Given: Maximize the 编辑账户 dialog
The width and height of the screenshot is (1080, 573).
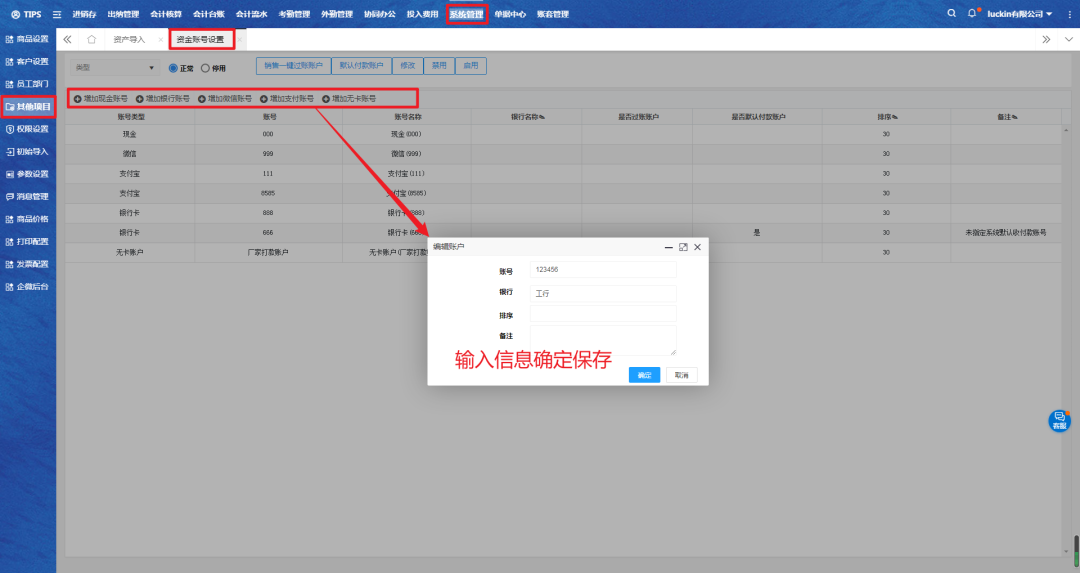Looking at the screenshot, I should [683, 246].
